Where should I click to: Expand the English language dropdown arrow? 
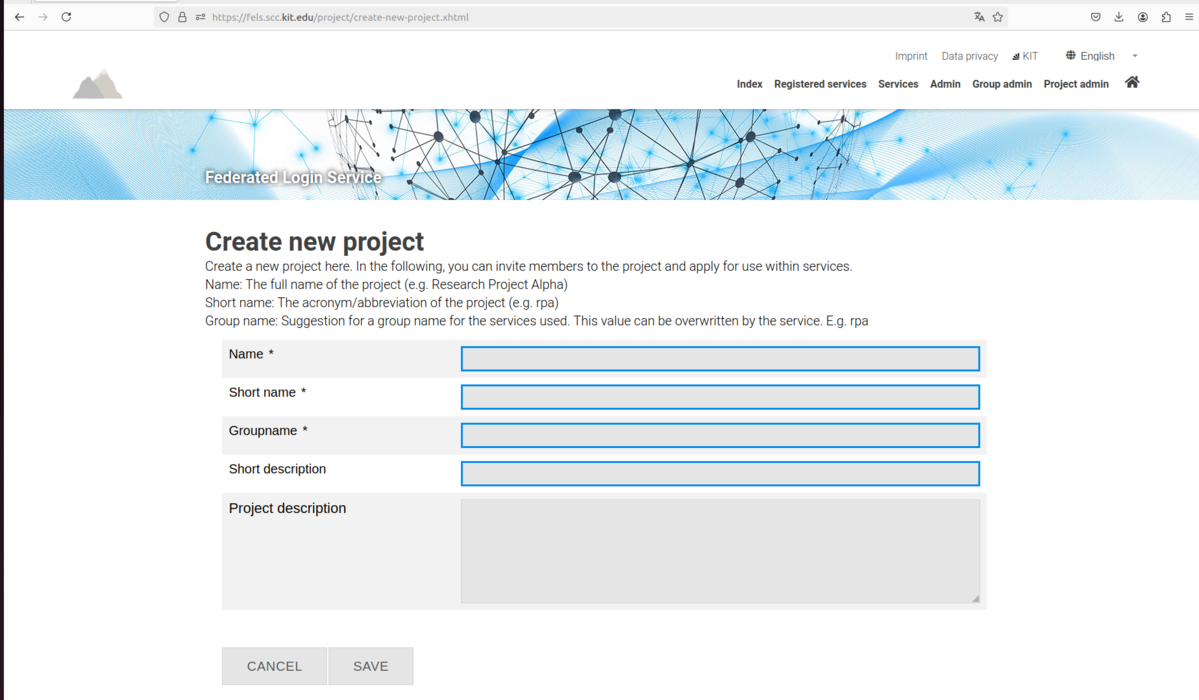click(x=1135, y=56)
